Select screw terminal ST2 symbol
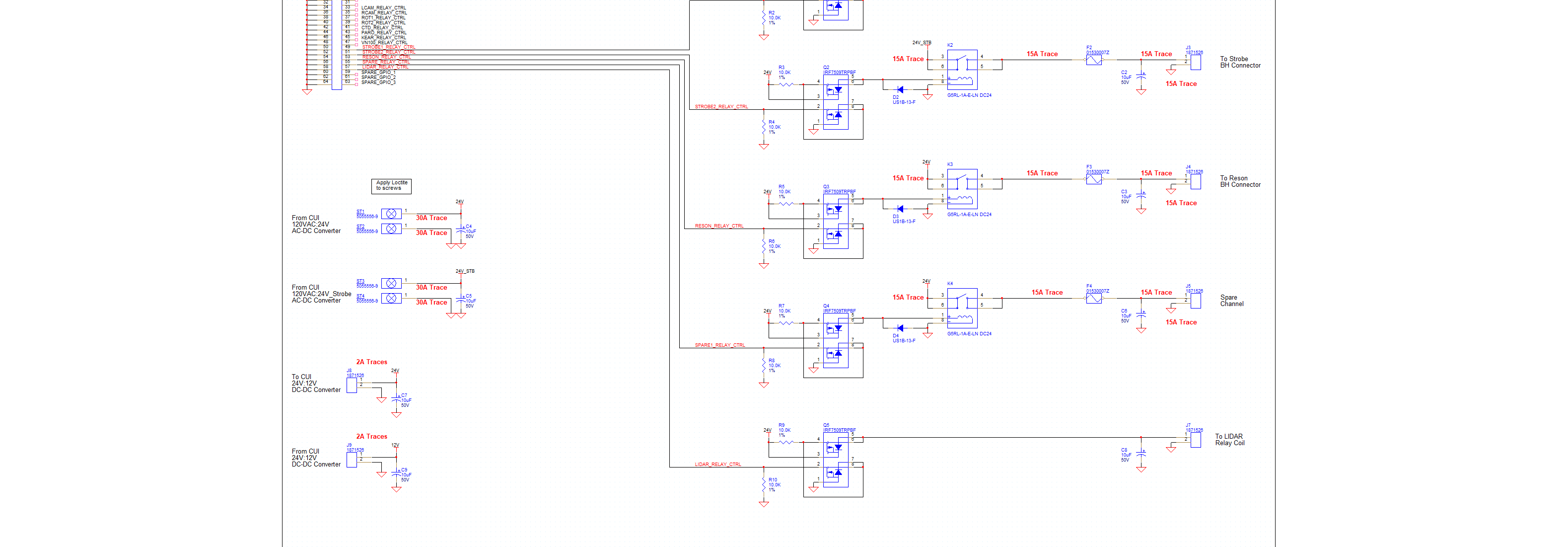 (x=391, y=229)
